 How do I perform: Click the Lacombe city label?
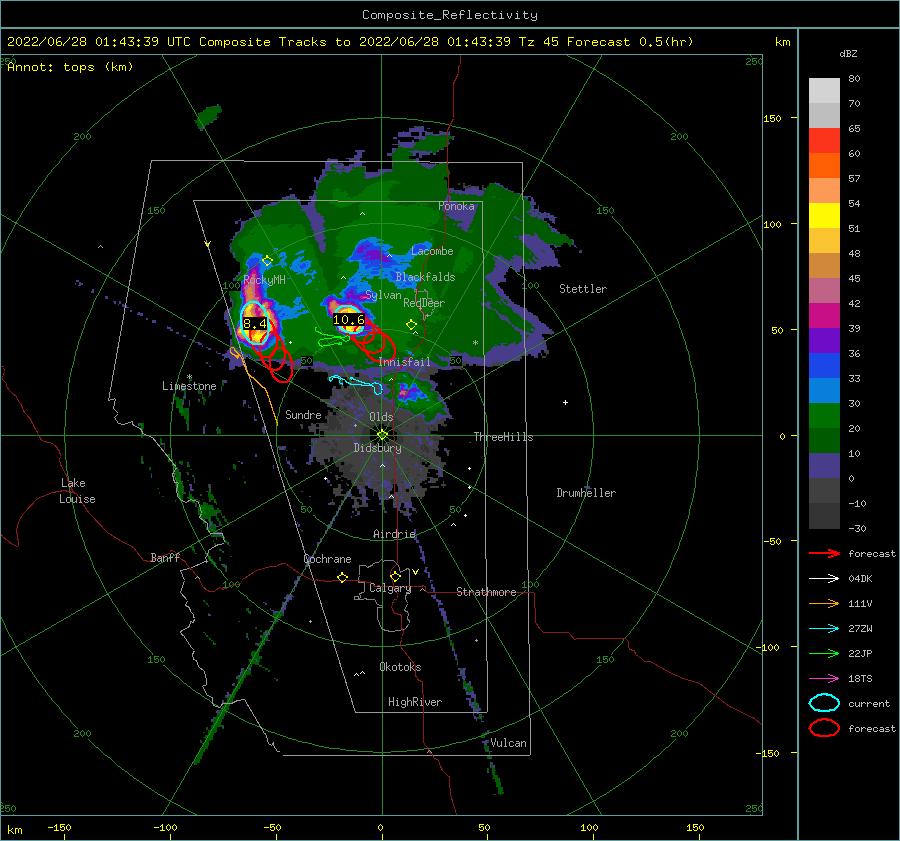[x=432, y=251]
